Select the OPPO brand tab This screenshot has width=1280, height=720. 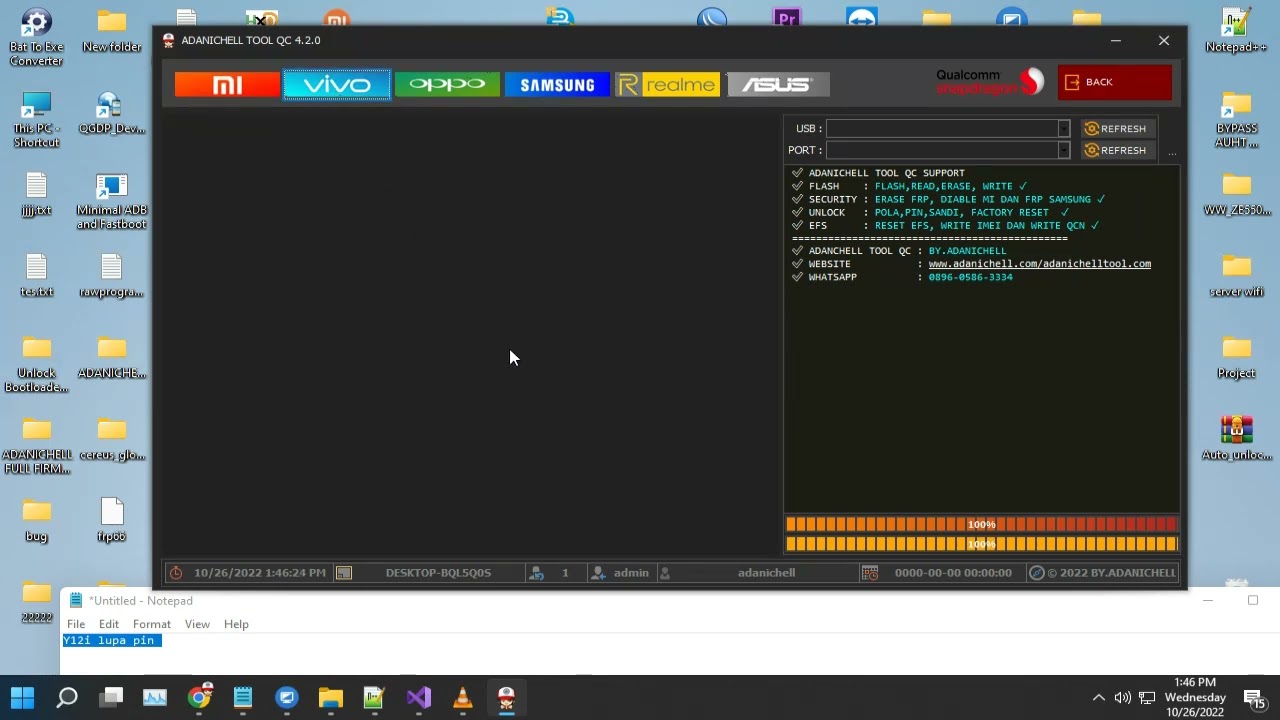click(x=447, y=85)
